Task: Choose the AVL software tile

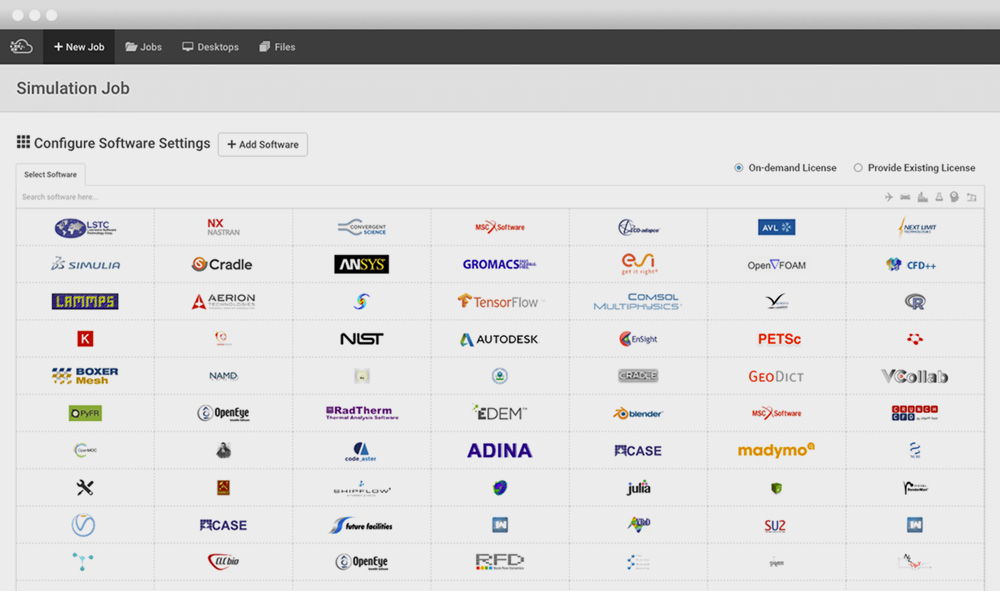Action: click(x=776, y=227)
